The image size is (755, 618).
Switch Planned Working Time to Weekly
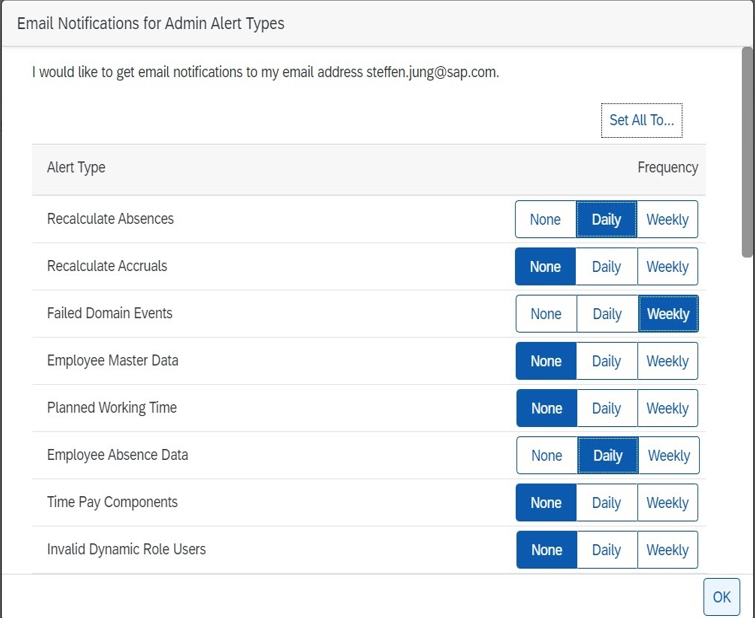(x=667, y=408)
